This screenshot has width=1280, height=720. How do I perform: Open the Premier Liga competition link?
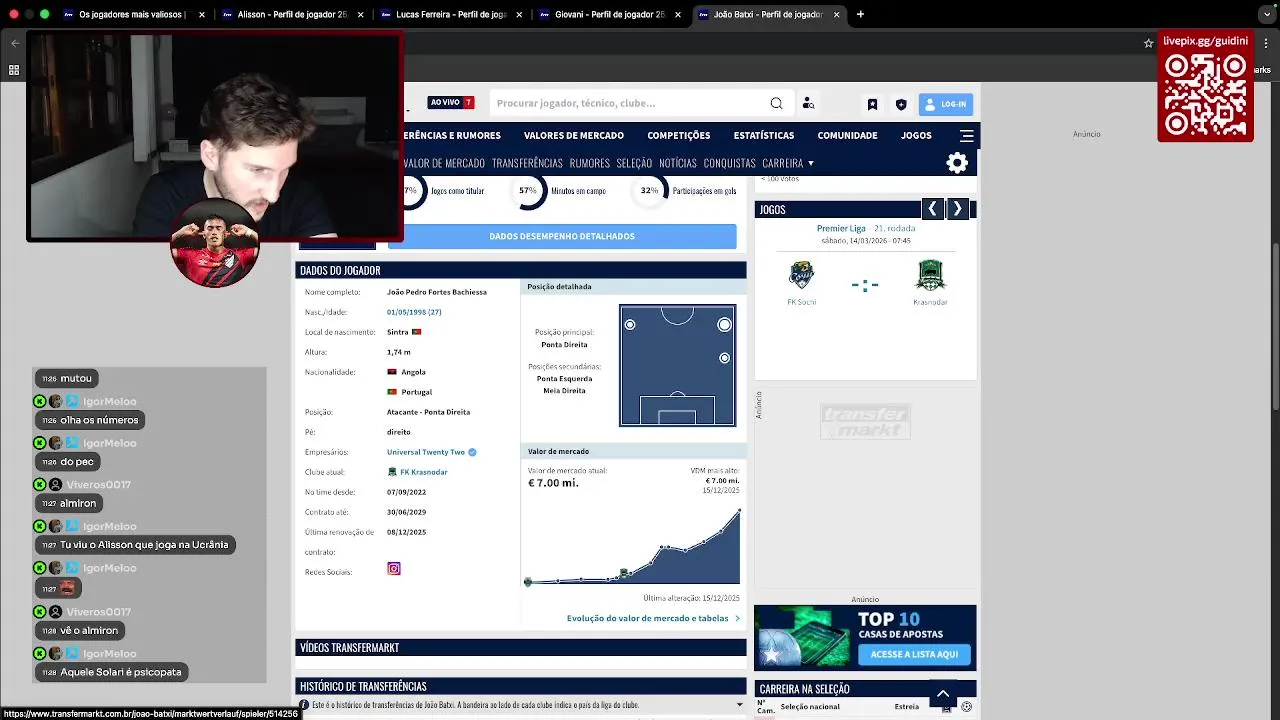pyautogui.click(x=841, y=228)
